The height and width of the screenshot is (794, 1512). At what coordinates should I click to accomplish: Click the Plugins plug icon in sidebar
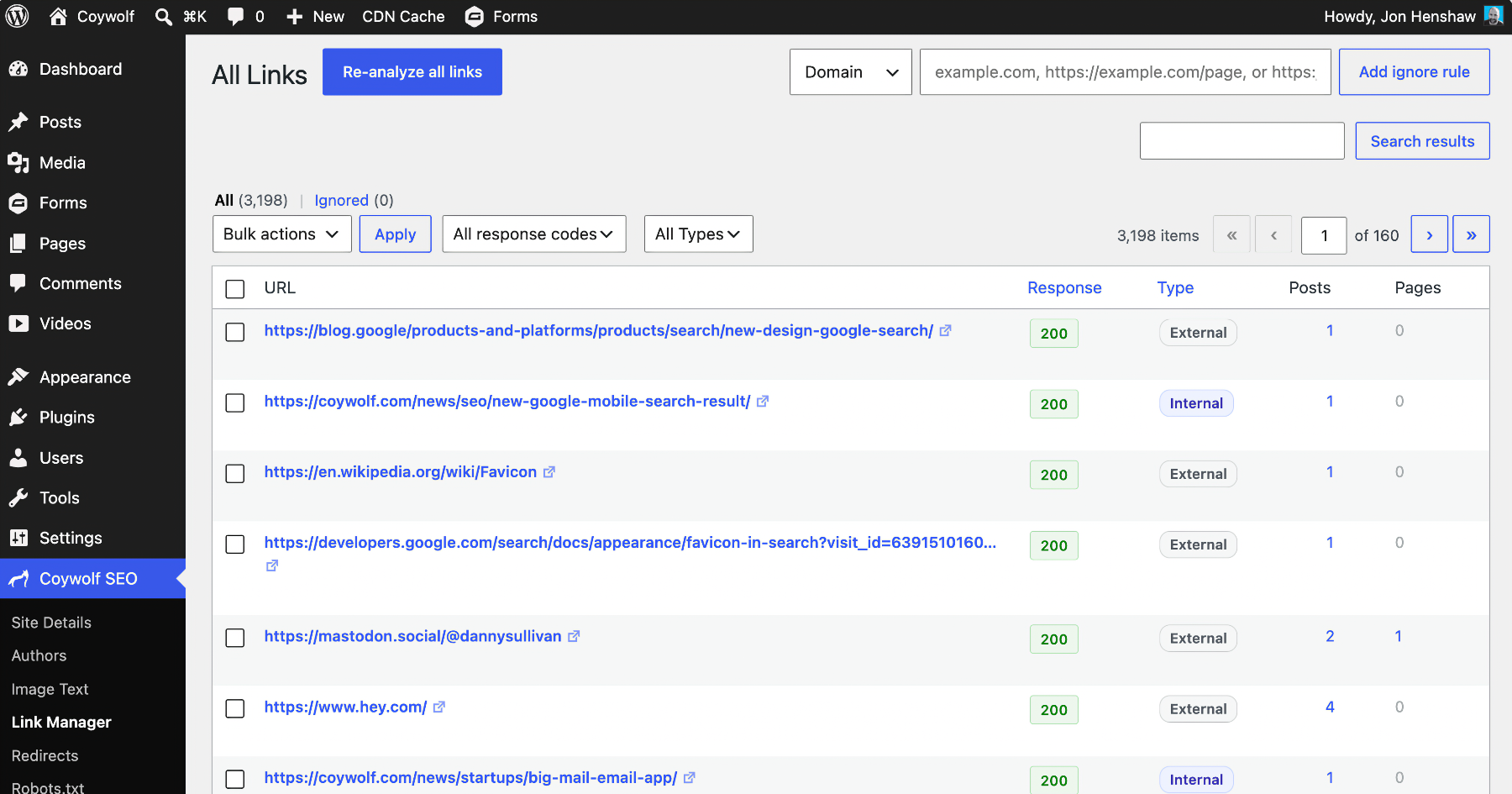(x=18, y=417)
